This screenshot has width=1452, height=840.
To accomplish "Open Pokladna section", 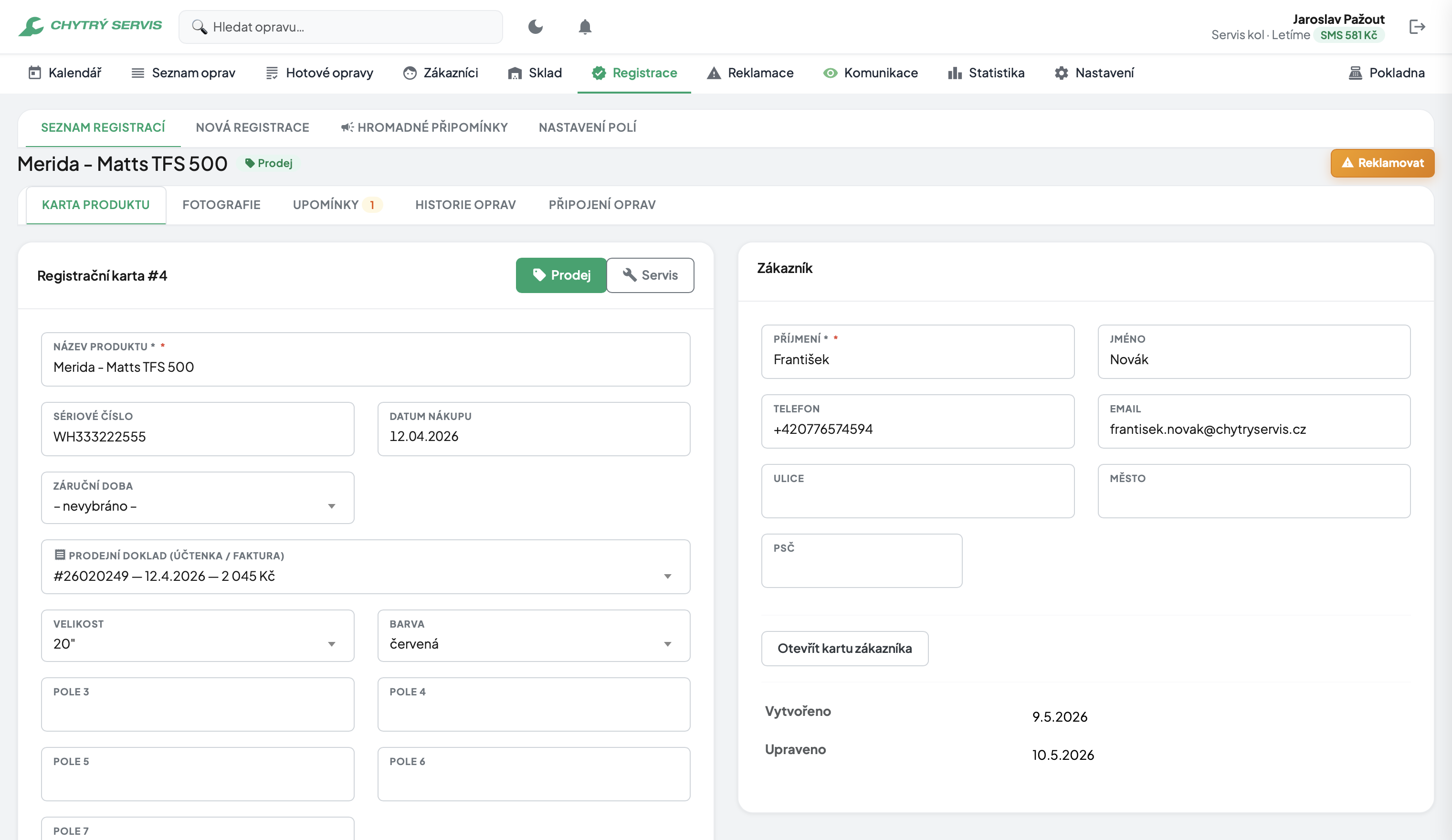I will tap(1386, 73).
